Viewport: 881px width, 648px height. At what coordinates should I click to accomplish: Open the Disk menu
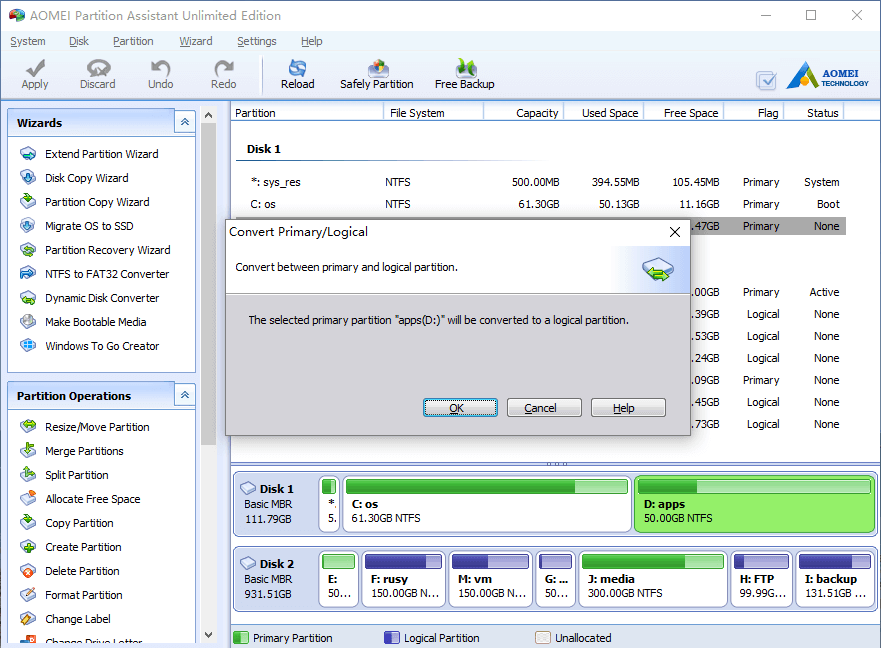click(79, 41)
